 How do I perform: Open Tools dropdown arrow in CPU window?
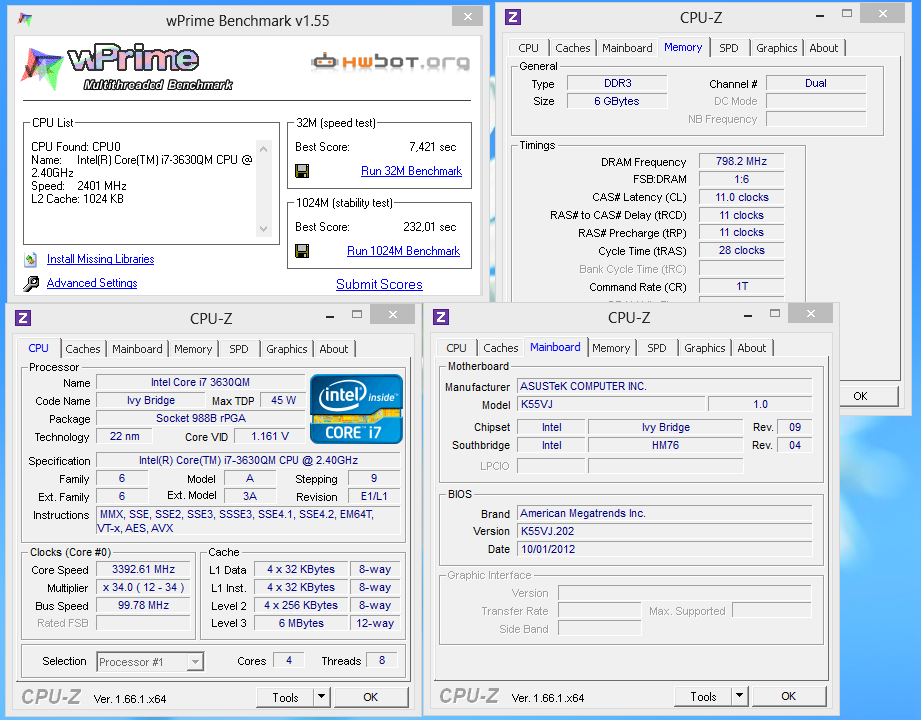[321, 697]
